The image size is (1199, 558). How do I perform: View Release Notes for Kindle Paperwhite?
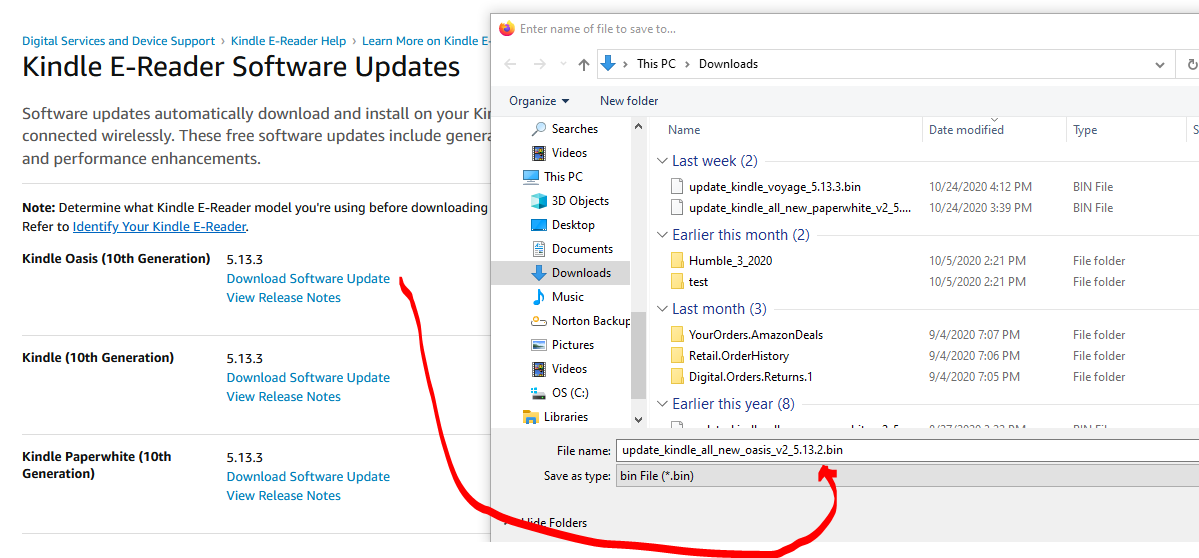pos(283,496)
